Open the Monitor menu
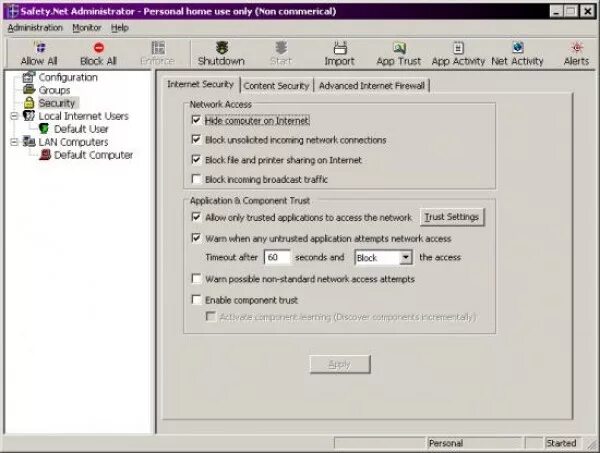Viewport: 600px width, 453px height. pos(87,28)
